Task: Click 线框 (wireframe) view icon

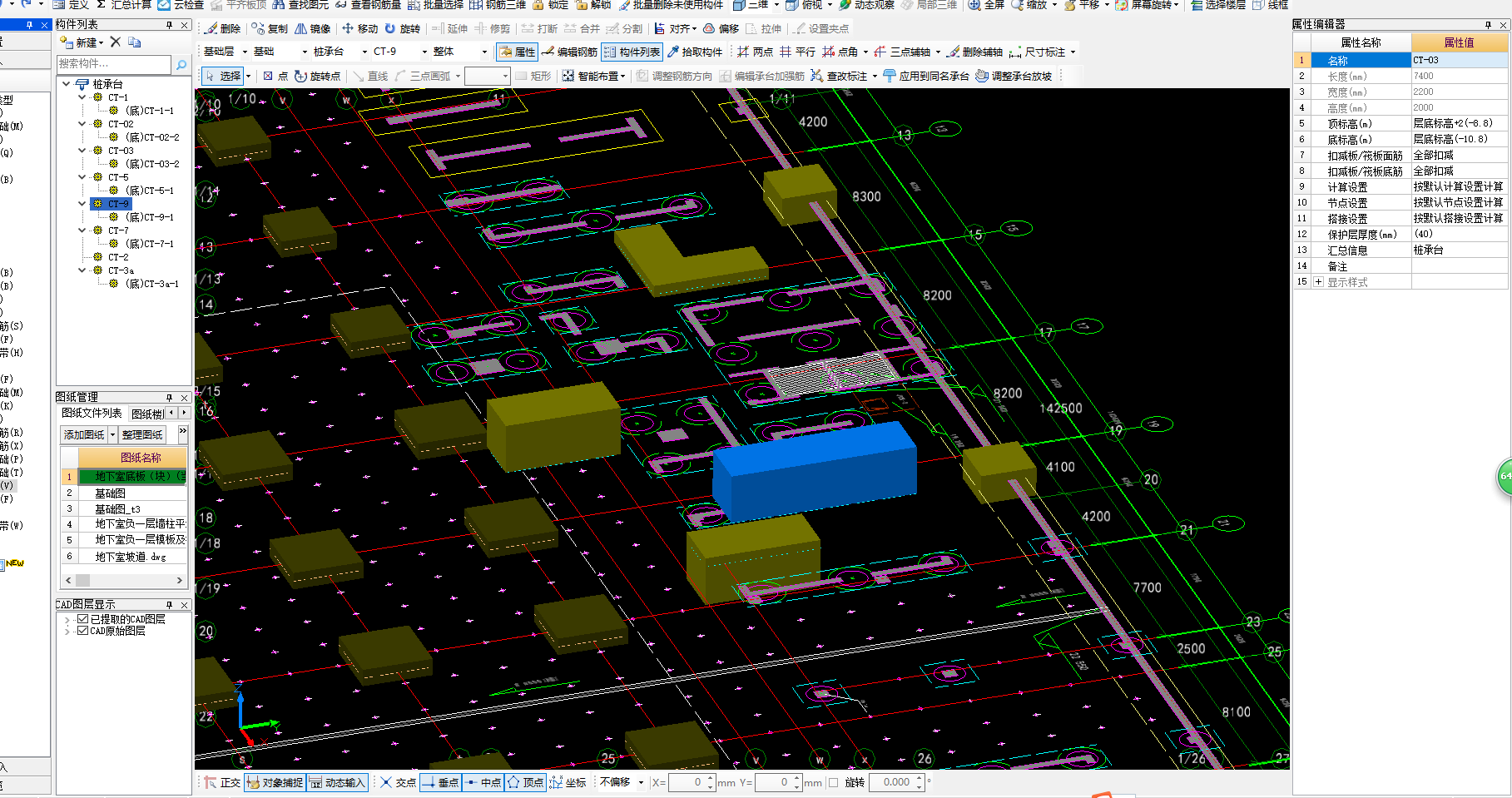Action: pyautogui.click(x=1270, y=5)
